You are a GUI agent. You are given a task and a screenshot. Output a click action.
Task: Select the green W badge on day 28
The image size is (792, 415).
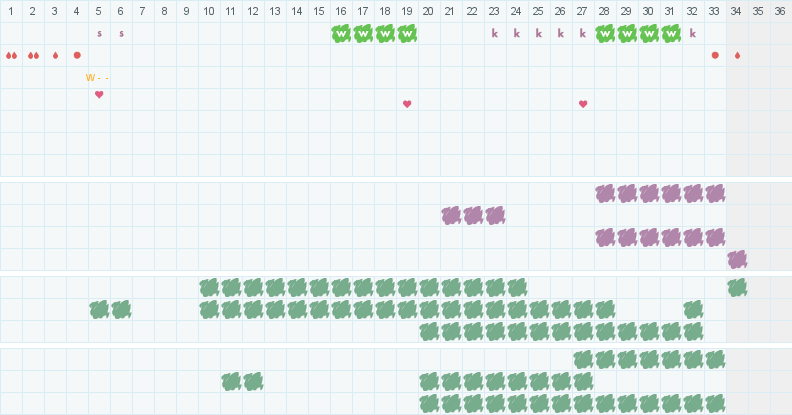click(x=605, y=33)
